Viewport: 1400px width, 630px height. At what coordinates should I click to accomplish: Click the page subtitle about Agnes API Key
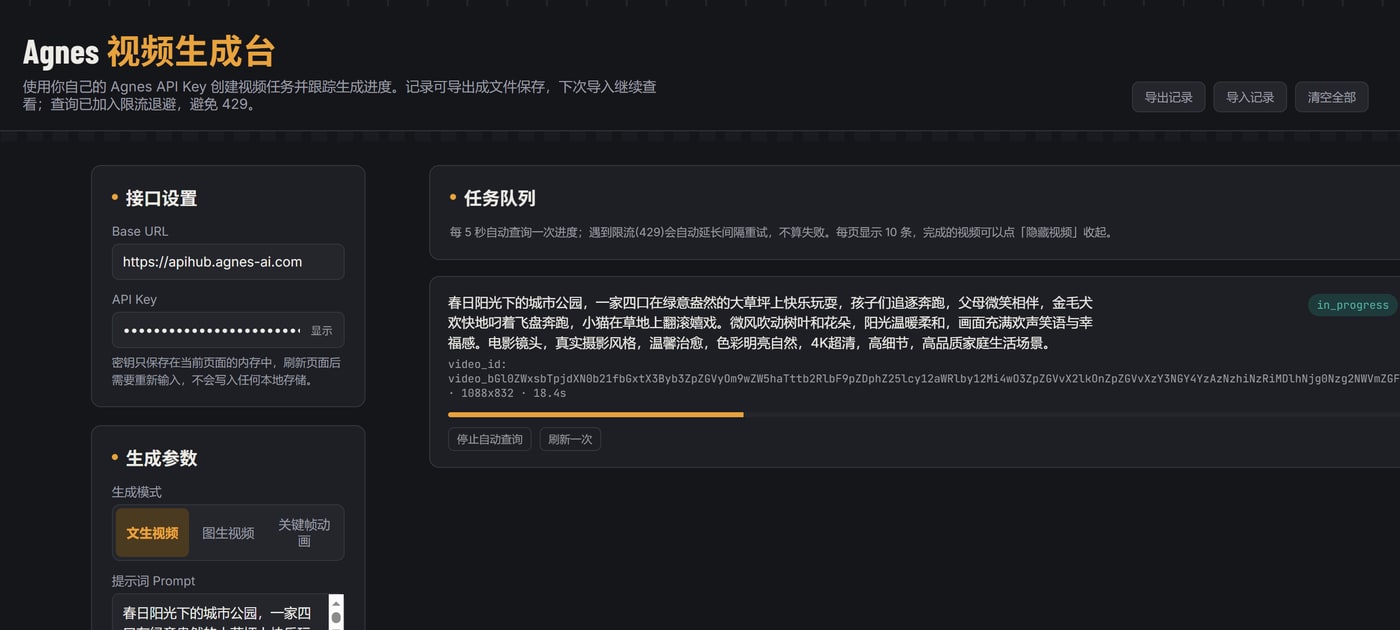[340, 95]
